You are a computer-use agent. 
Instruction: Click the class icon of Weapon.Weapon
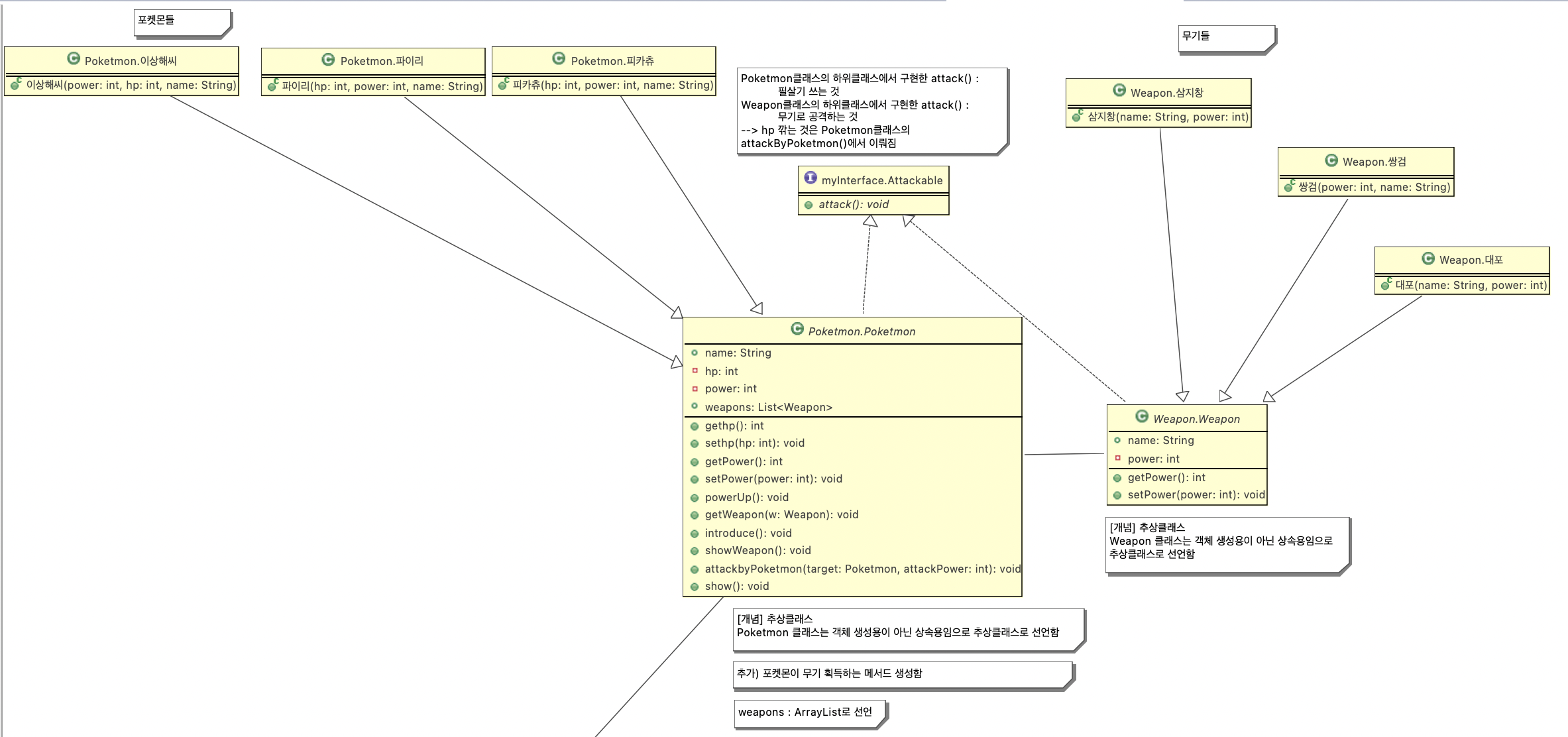(x=1141, y=416)
